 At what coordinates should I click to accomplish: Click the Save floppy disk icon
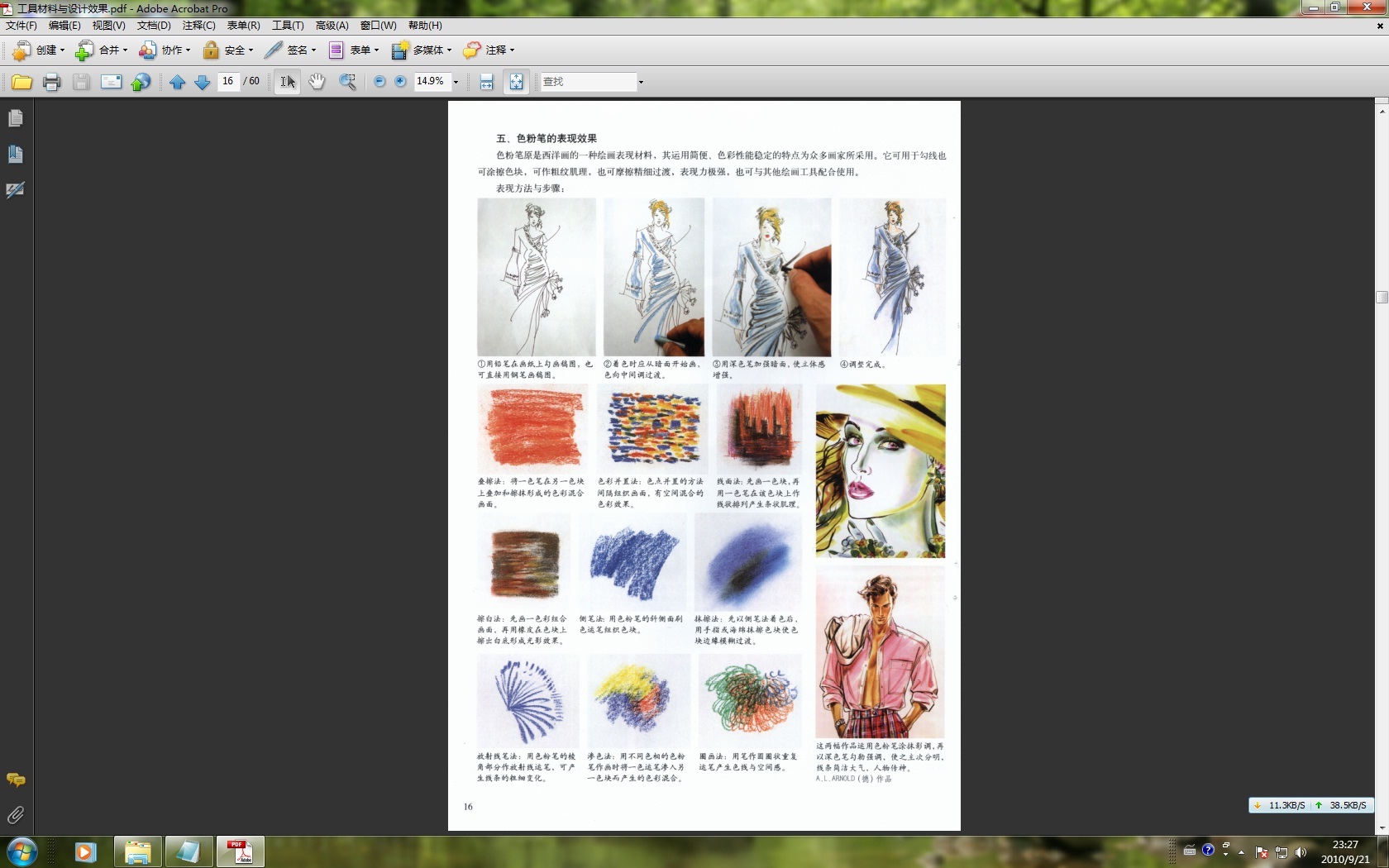[x=81, y=82]
